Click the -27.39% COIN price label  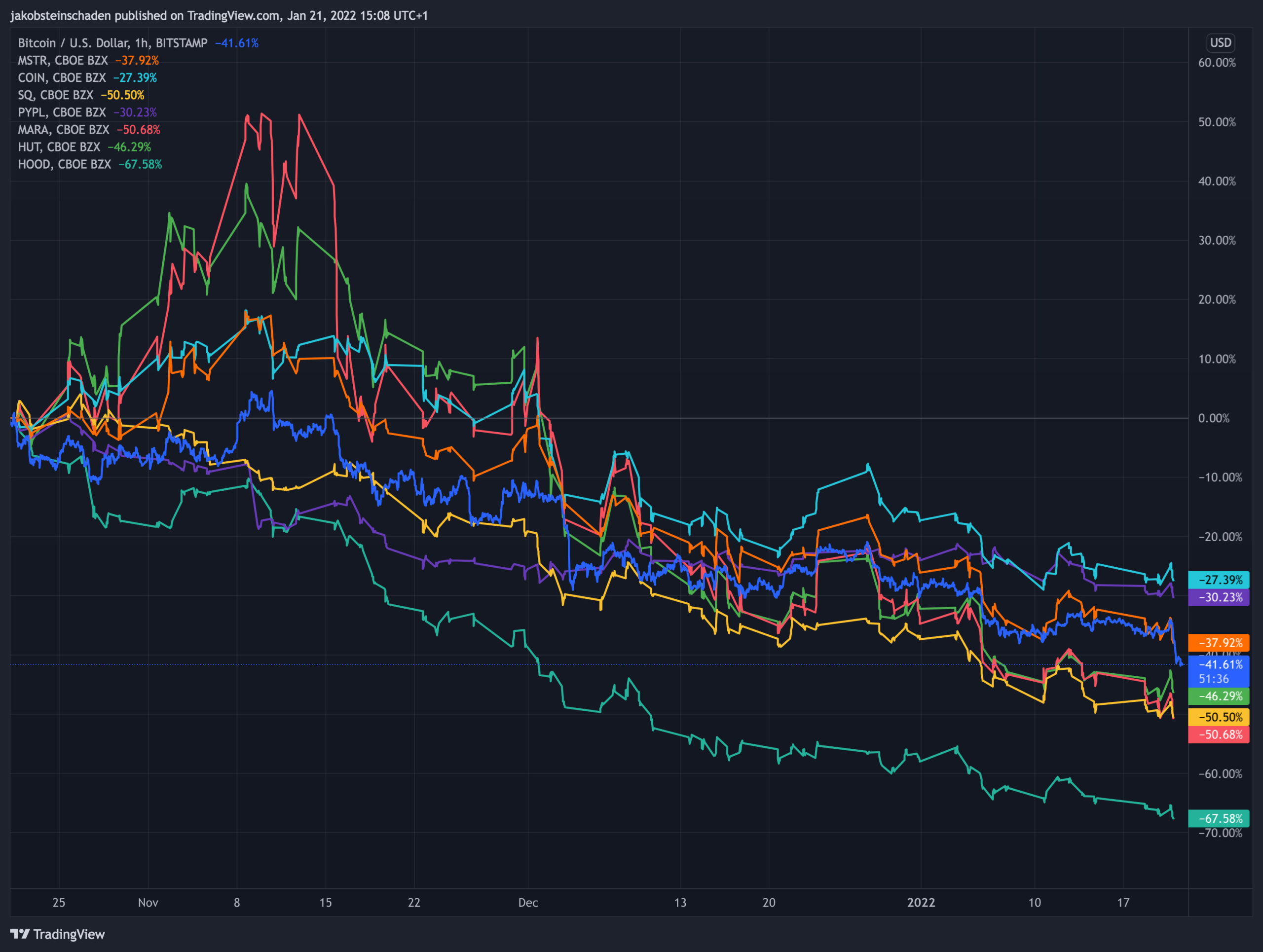(1219, 580)
